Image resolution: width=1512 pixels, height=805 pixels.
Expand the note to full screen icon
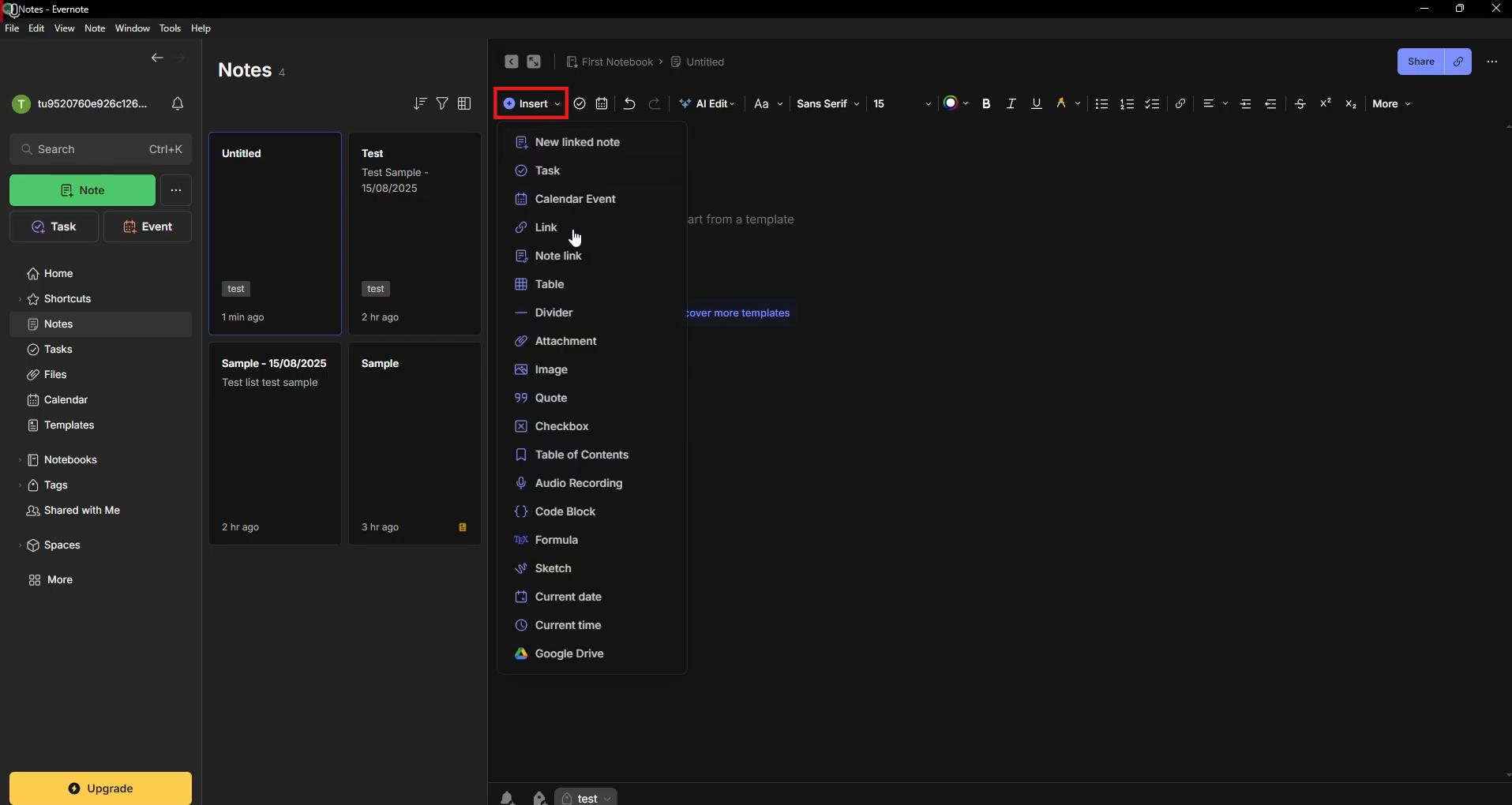click(535, 62)
